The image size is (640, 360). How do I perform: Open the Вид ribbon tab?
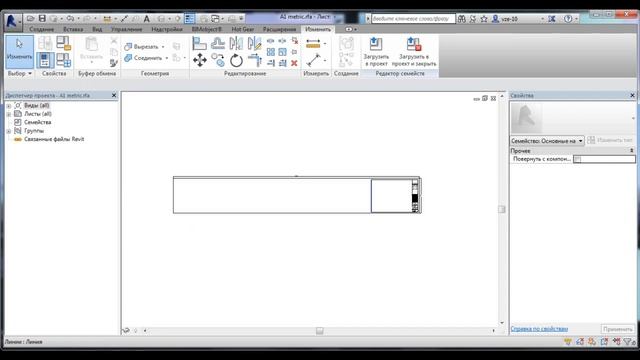[x=97, y=29]
